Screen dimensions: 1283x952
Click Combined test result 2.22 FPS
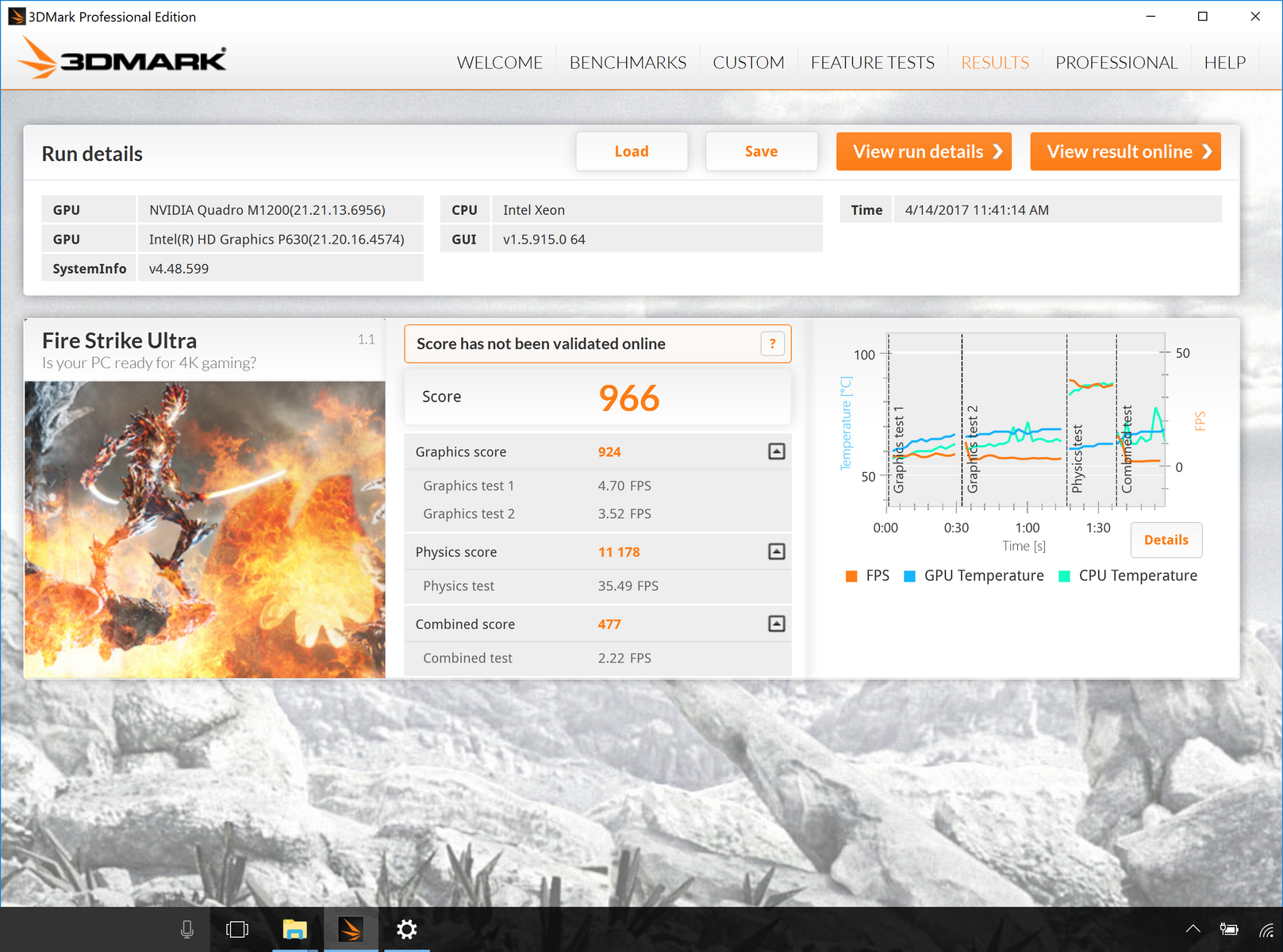pos(624,658)
